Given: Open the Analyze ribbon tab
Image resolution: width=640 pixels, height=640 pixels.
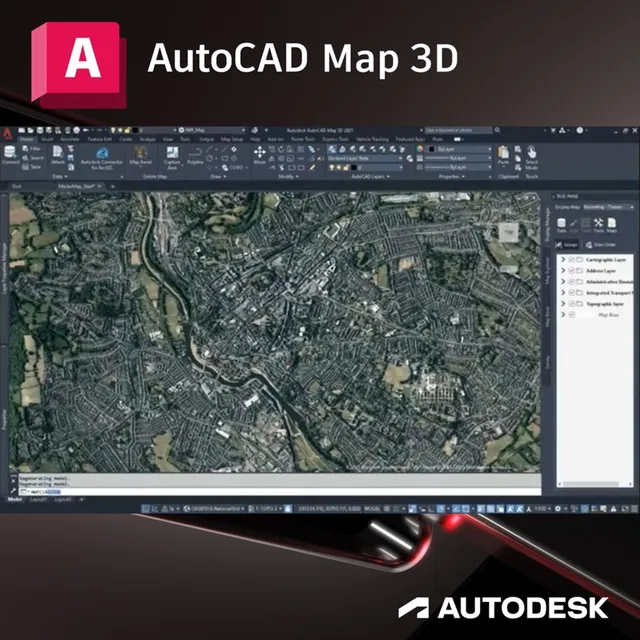Looking at the screenshot, I should (147, 140).
